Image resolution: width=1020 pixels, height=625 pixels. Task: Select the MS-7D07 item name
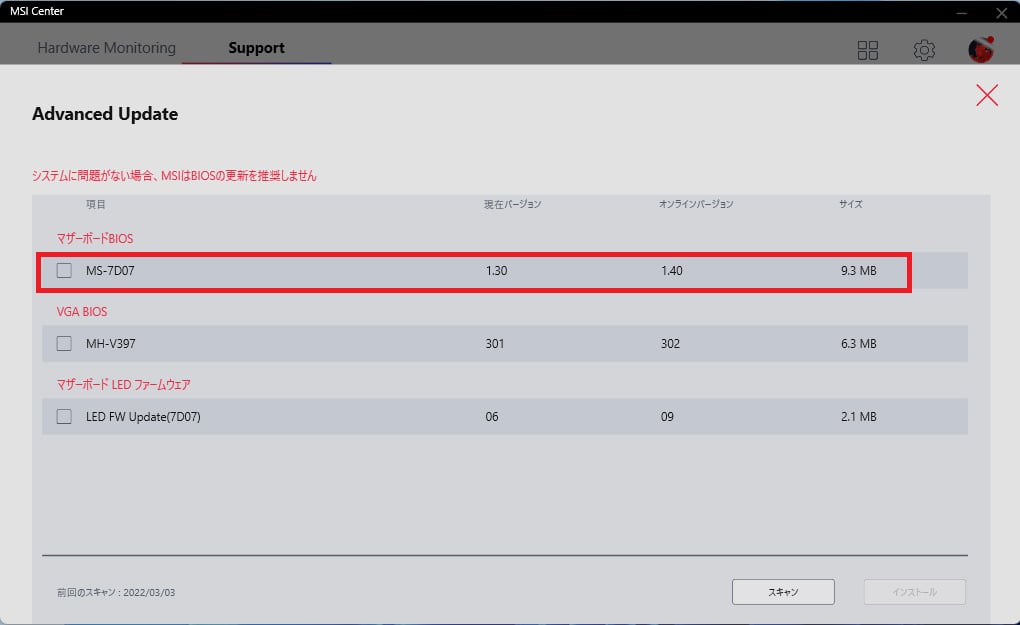(110, 271)
